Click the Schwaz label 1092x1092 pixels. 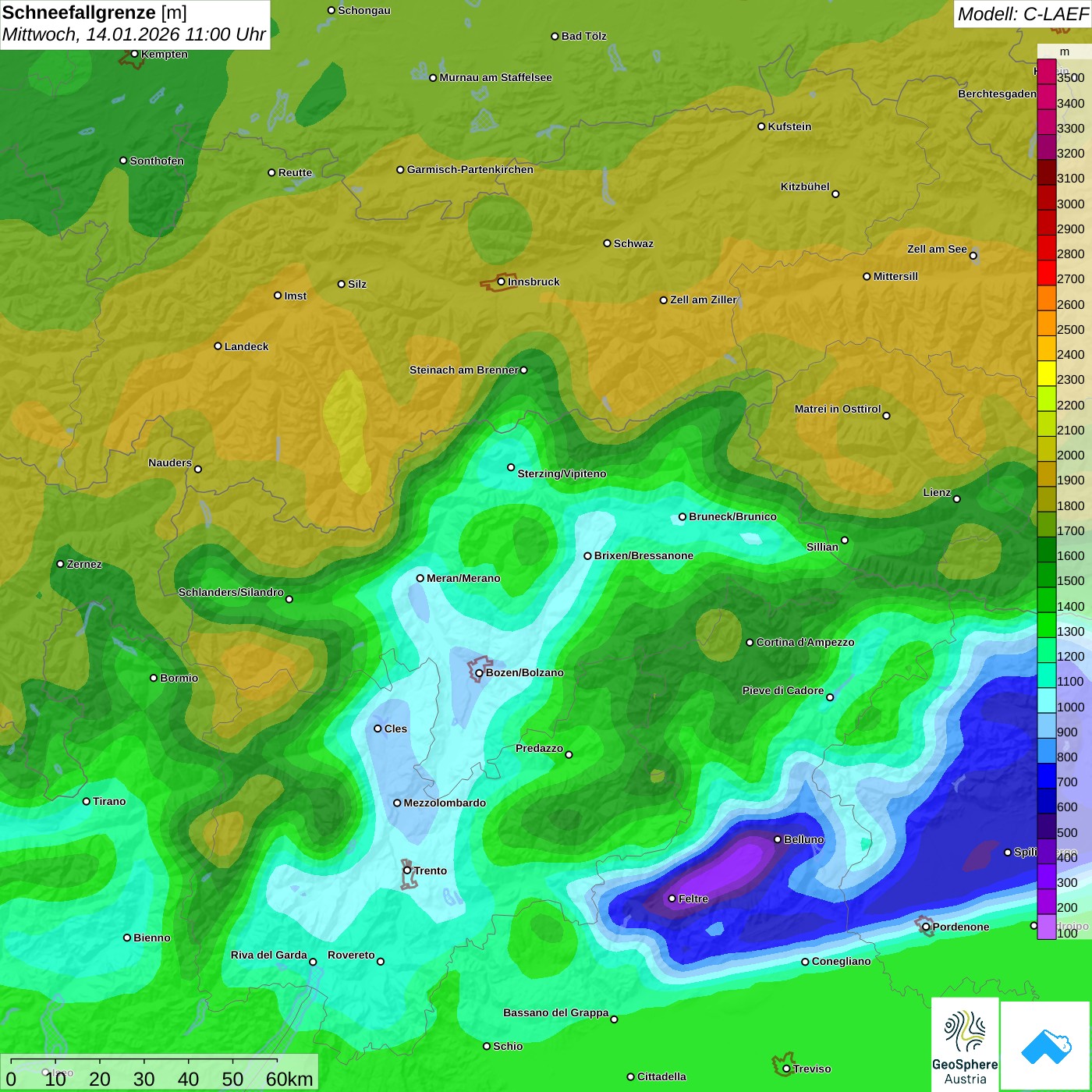633,243
